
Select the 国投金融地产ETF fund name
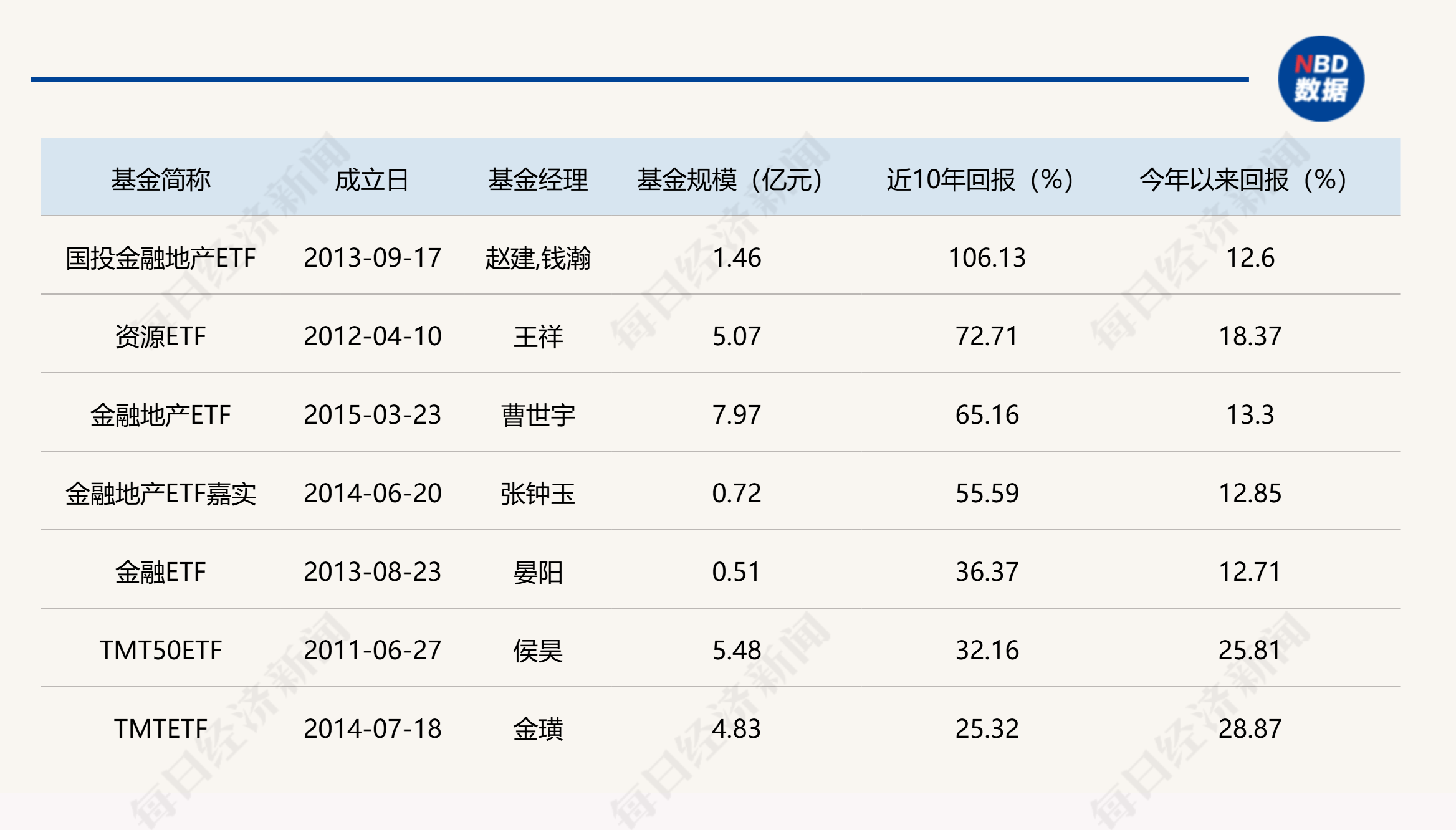coord(161,258)
